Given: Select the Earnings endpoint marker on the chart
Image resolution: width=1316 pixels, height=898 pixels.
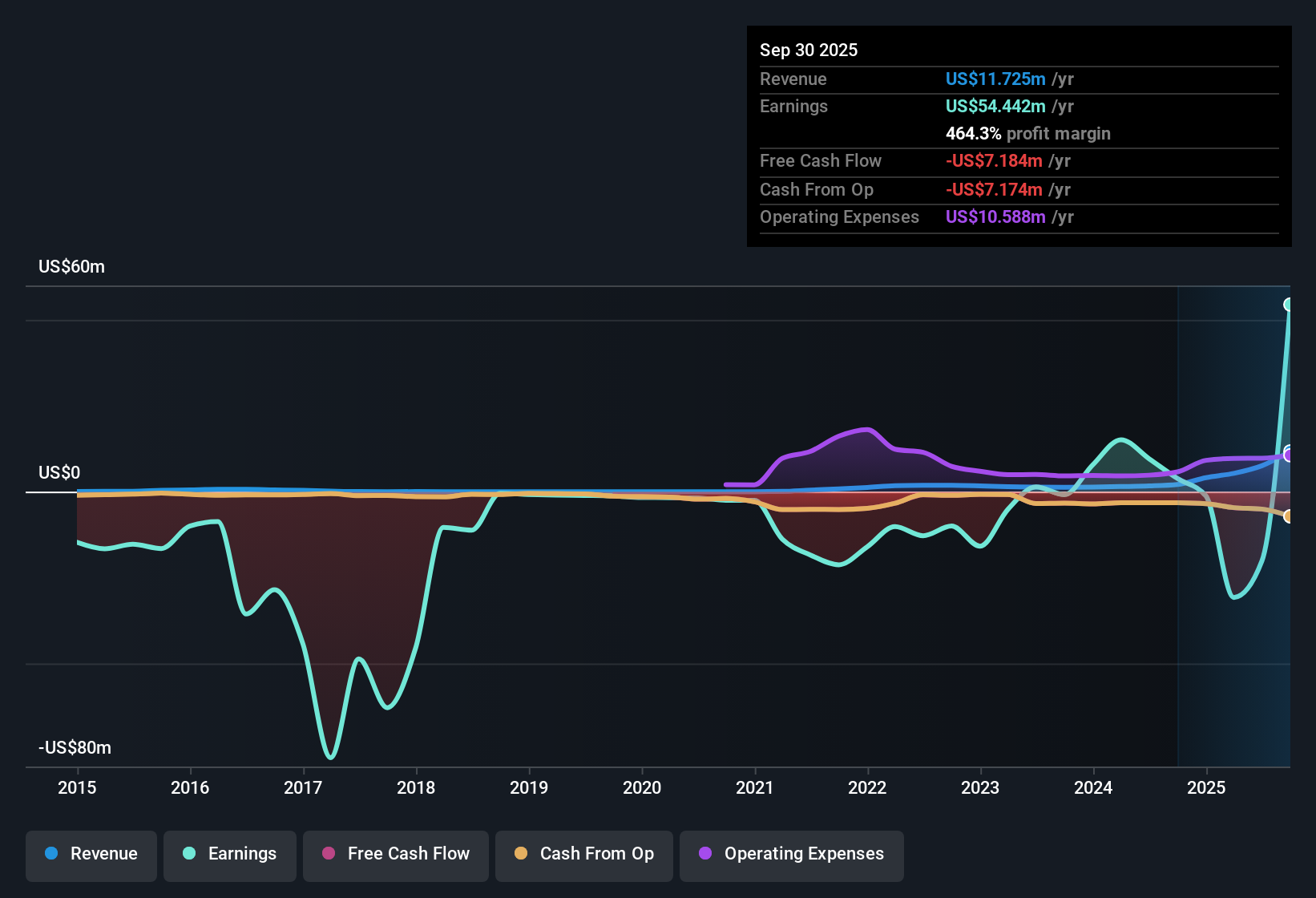Looking at the screenshot, I should (x=1290, y=303).
